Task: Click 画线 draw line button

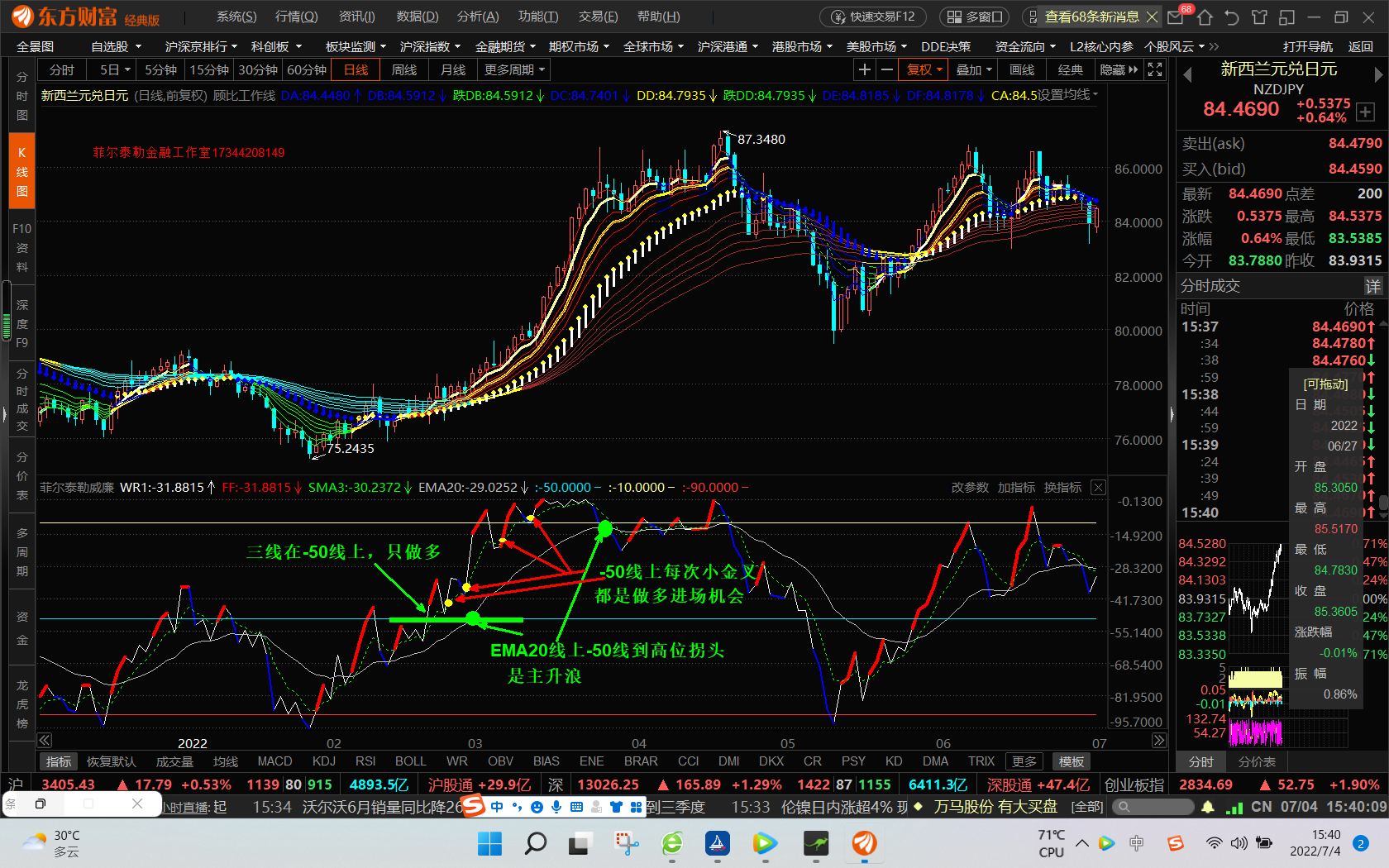Action: coord(1022,70)
